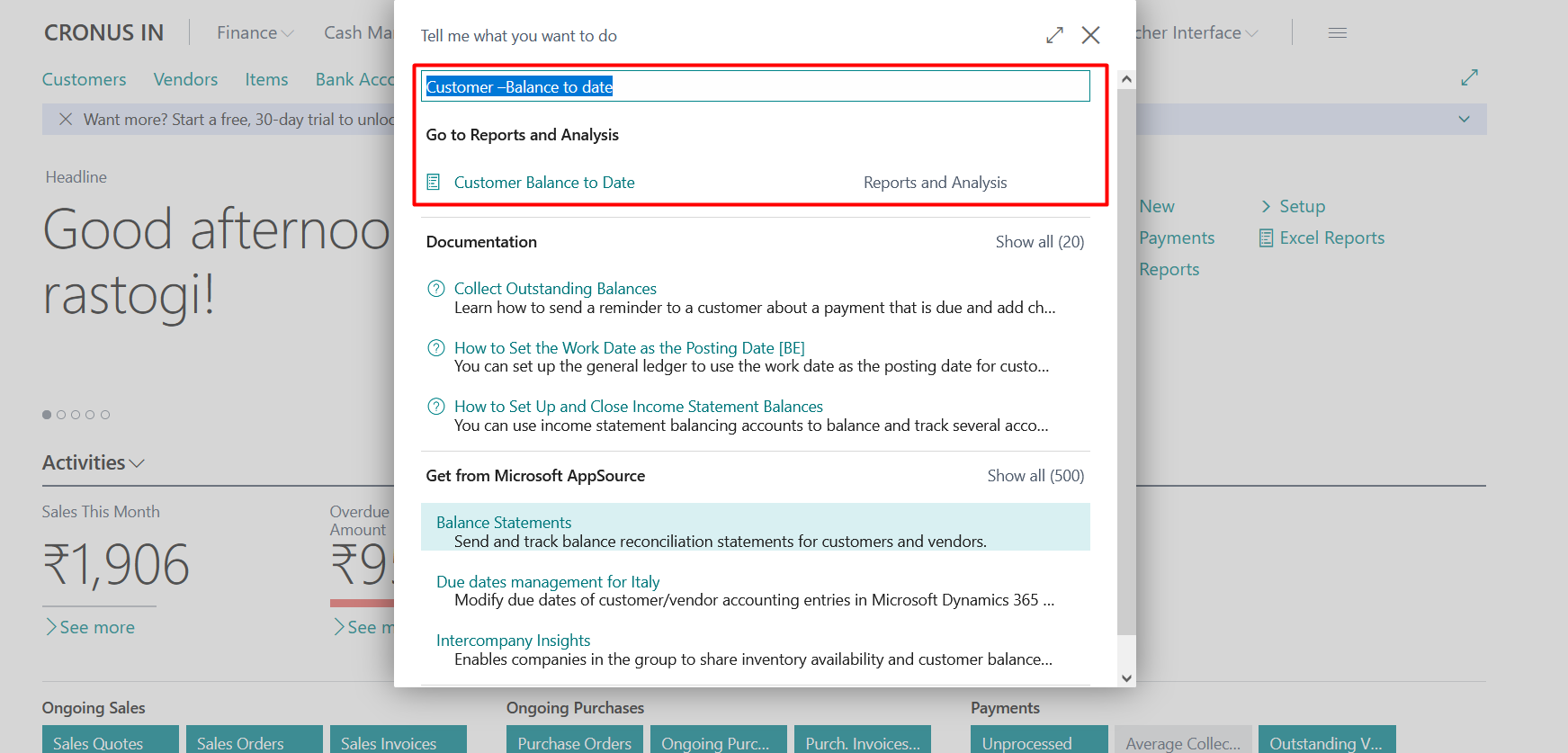Expand the Activities dropdown

click(94, 462)
